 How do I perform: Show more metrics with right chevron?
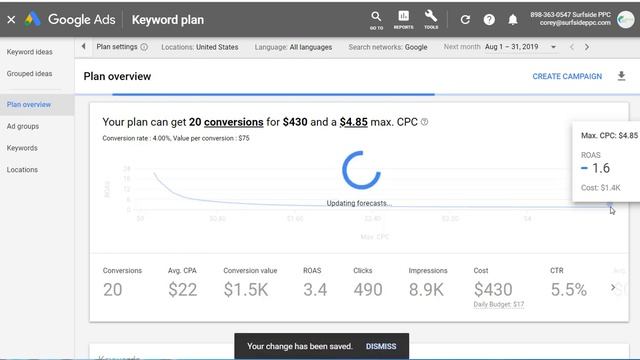(x=613, y=288)
